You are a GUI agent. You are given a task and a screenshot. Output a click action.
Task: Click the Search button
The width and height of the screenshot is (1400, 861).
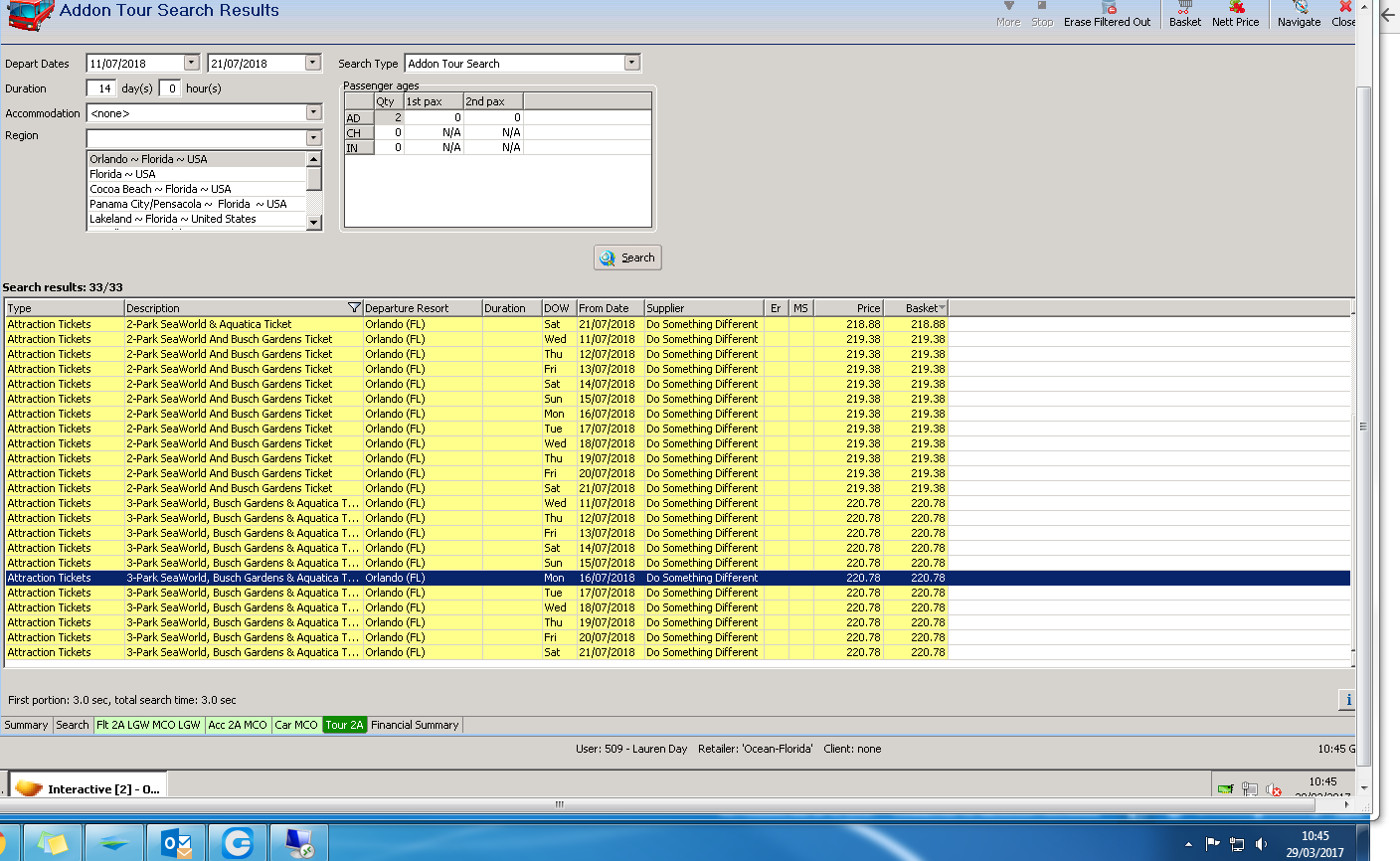[627, 258]
